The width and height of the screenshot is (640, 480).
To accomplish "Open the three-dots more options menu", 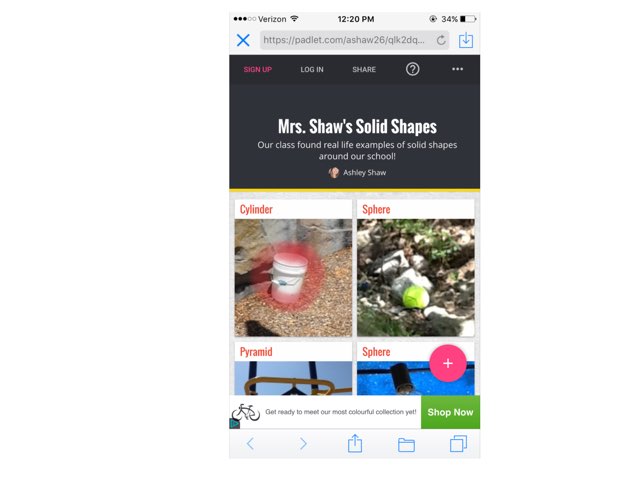I will click(x=458, y=69).
